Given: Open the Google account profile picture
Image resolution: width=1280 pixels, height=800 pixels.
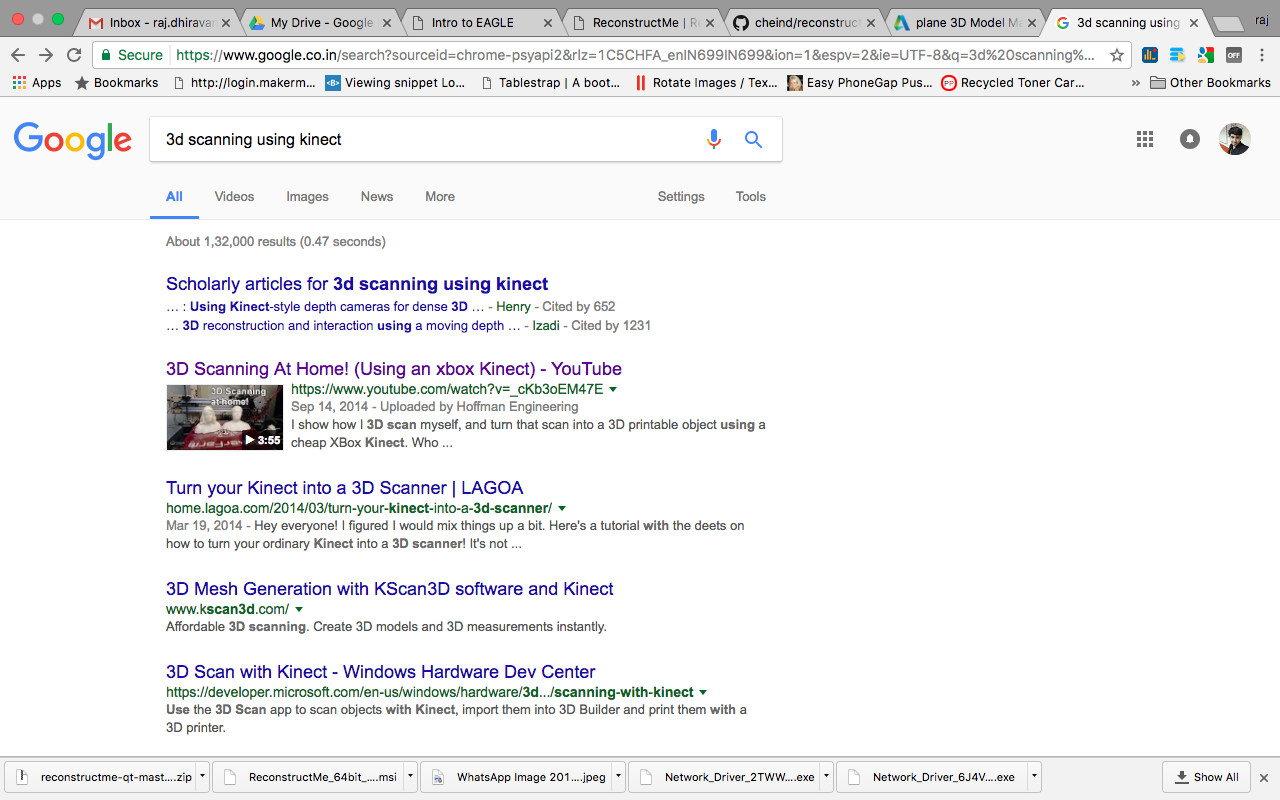Looking at the screenshot, I should pyautogui.click(x=1235, y=139).
